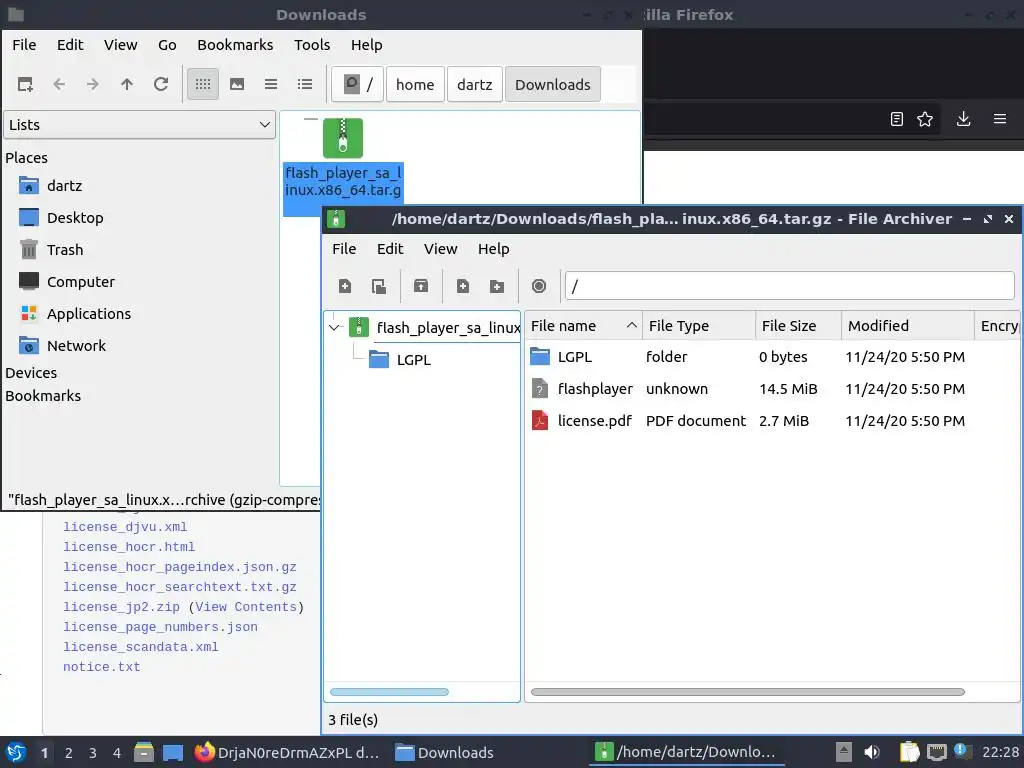Viewport: 1024px width, 768px height.
Task: Open Applications in the Places sidebar
Action: coord(89,314)
